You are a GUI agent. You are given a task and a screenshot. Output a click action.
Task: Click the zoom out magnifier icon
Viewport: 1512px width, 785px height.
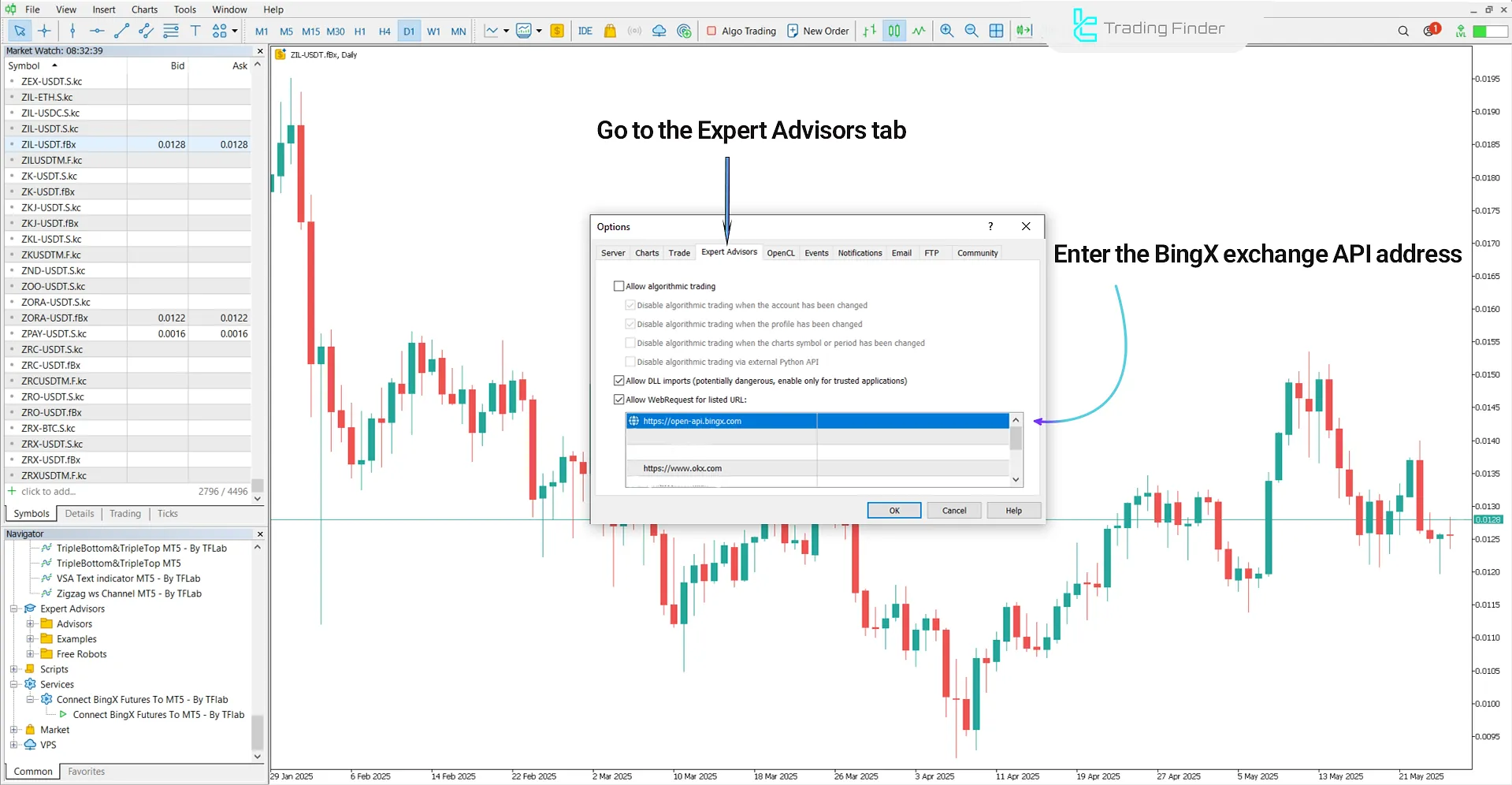point(971,31)
